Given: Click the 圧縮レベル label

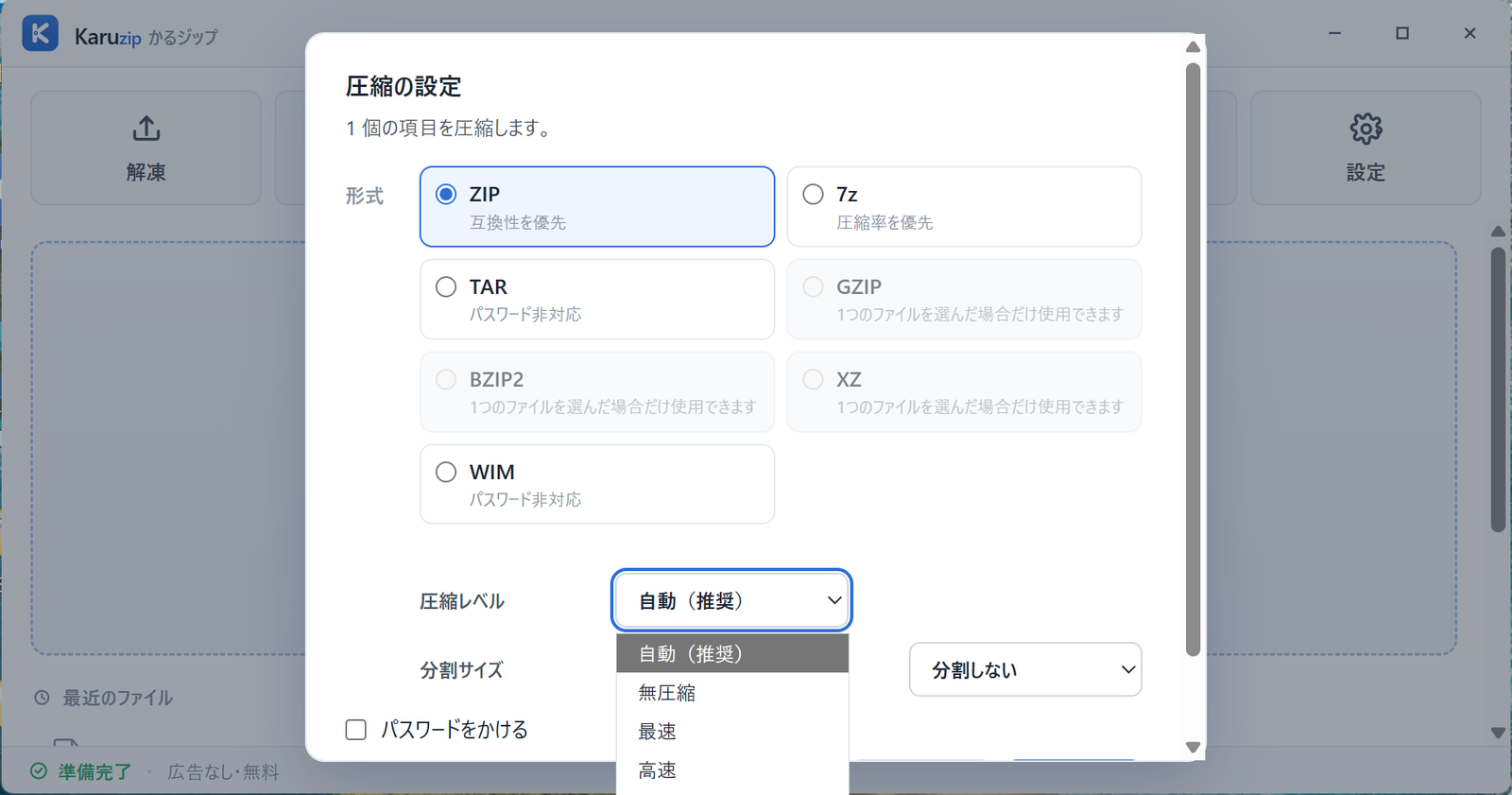Looking at the screenshot, I should pos(462,601).
